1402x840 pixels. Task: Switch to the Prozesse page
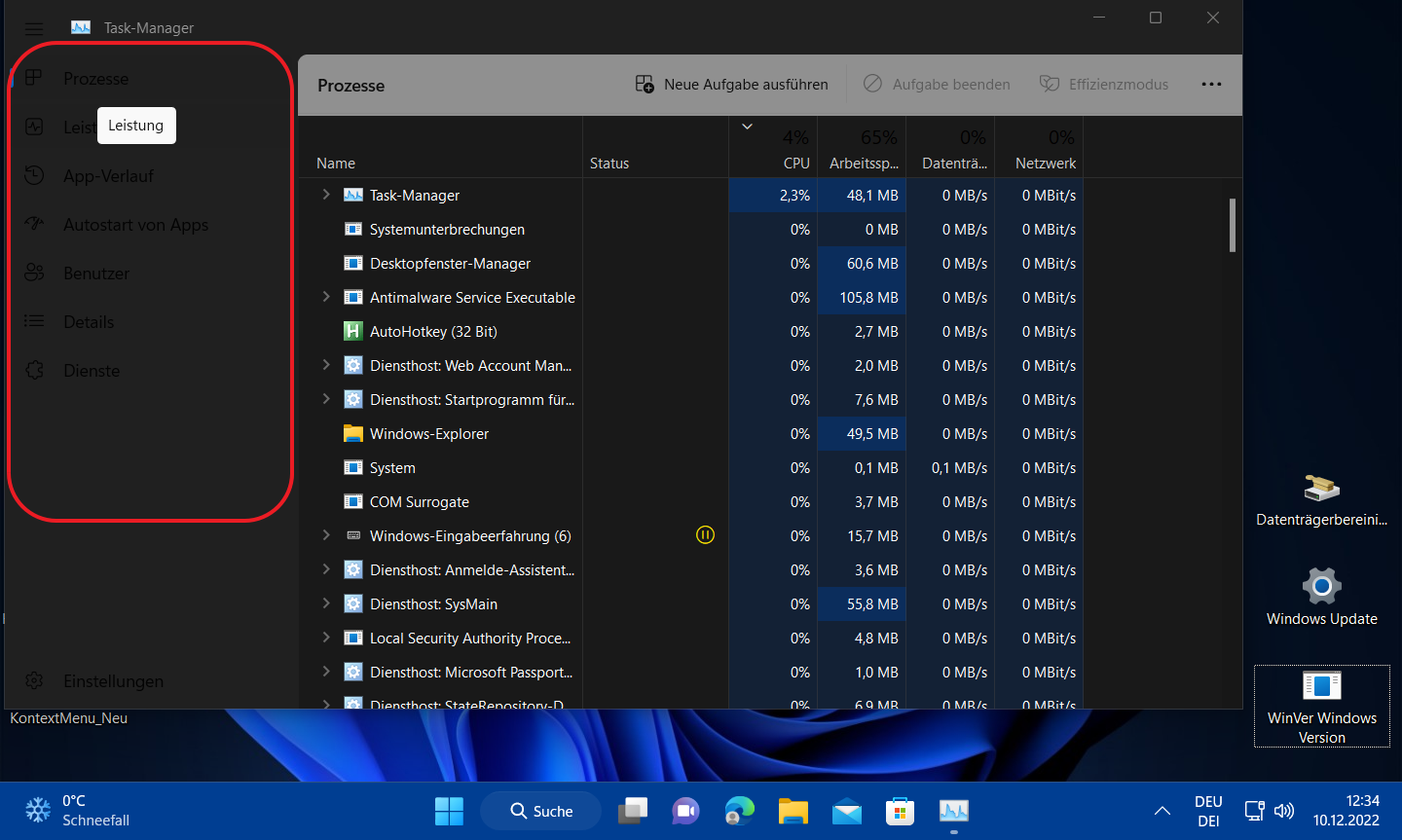click(151, 78)
